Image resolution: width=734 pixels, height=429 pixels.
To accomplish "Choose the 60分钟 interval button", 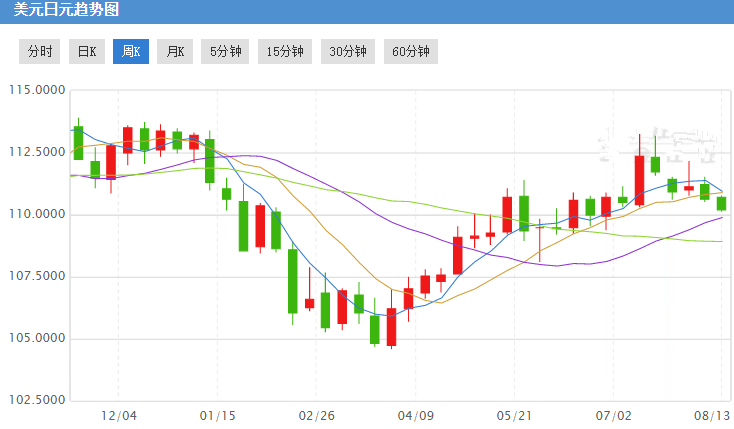I will click(x=411, y=52).
